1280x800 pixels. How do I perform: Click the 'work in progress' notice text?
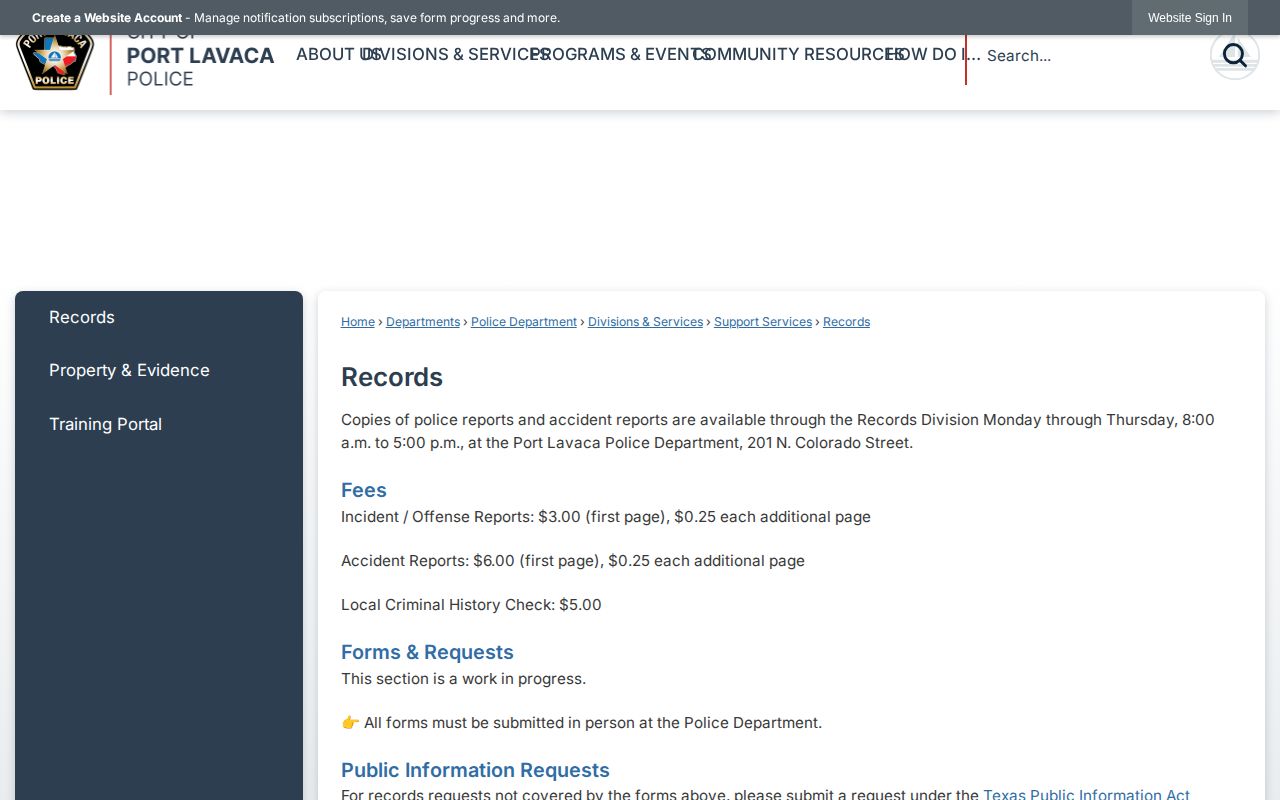[x=463, y=679]
